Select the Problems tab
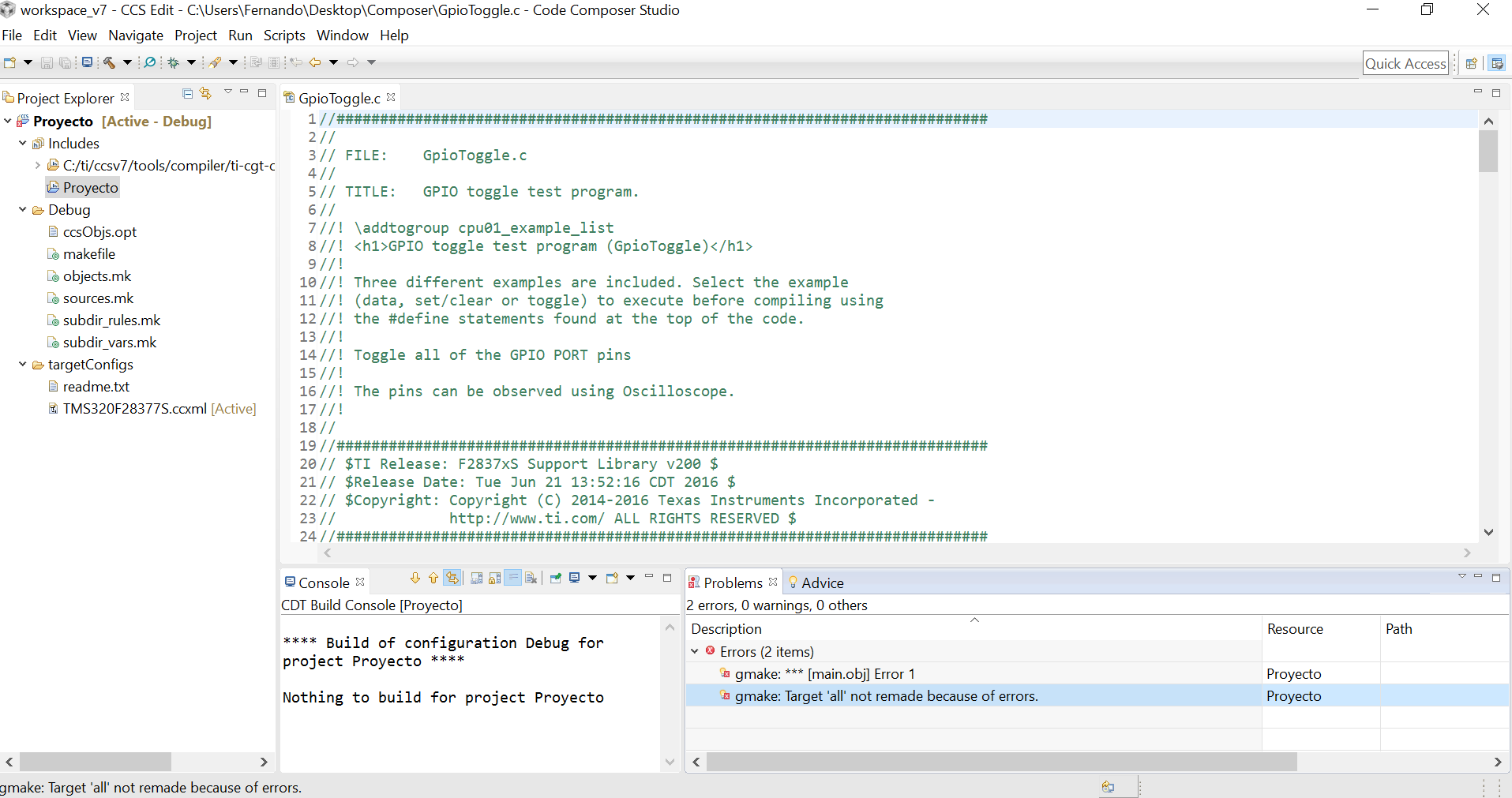 click(x=732, y=583)
